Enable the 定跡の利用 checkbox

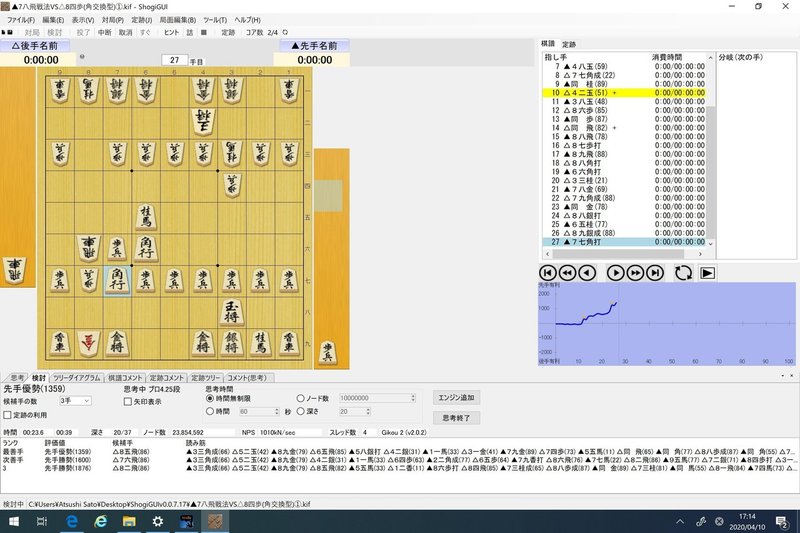coord(7,415)
